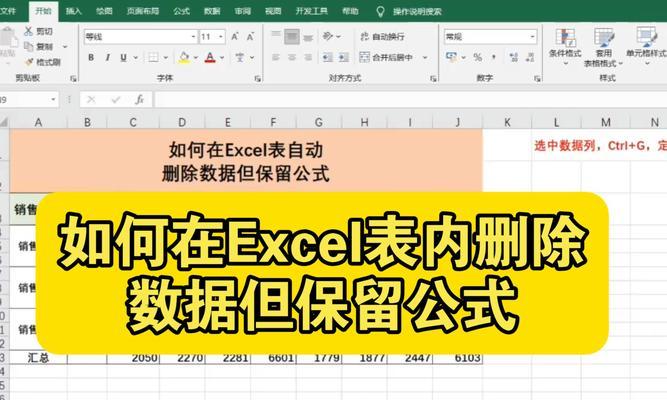Click 合并后居中 merge and center
667x400 pixels.
[x=386, y=57]
